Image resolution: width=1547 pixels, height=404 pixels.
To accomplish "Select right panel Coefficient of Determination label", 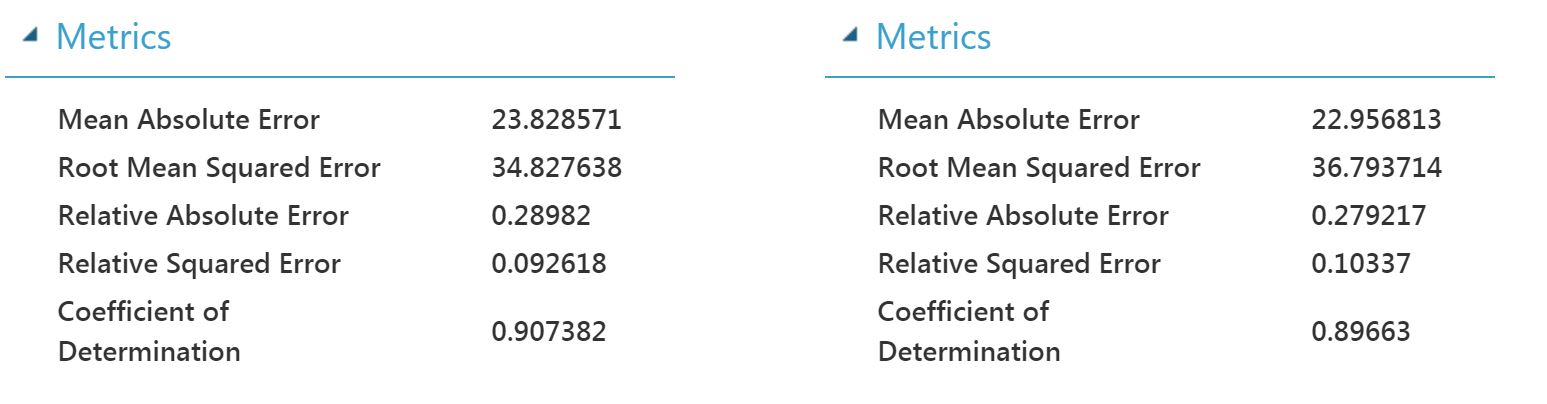I will pos(968,332).
